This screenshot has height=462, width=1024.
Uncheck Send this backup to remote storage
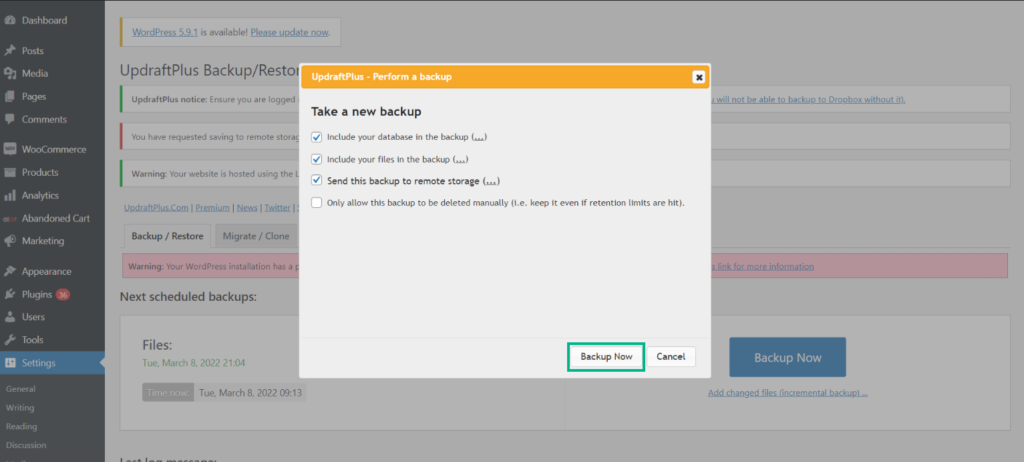tap(317, 180)
